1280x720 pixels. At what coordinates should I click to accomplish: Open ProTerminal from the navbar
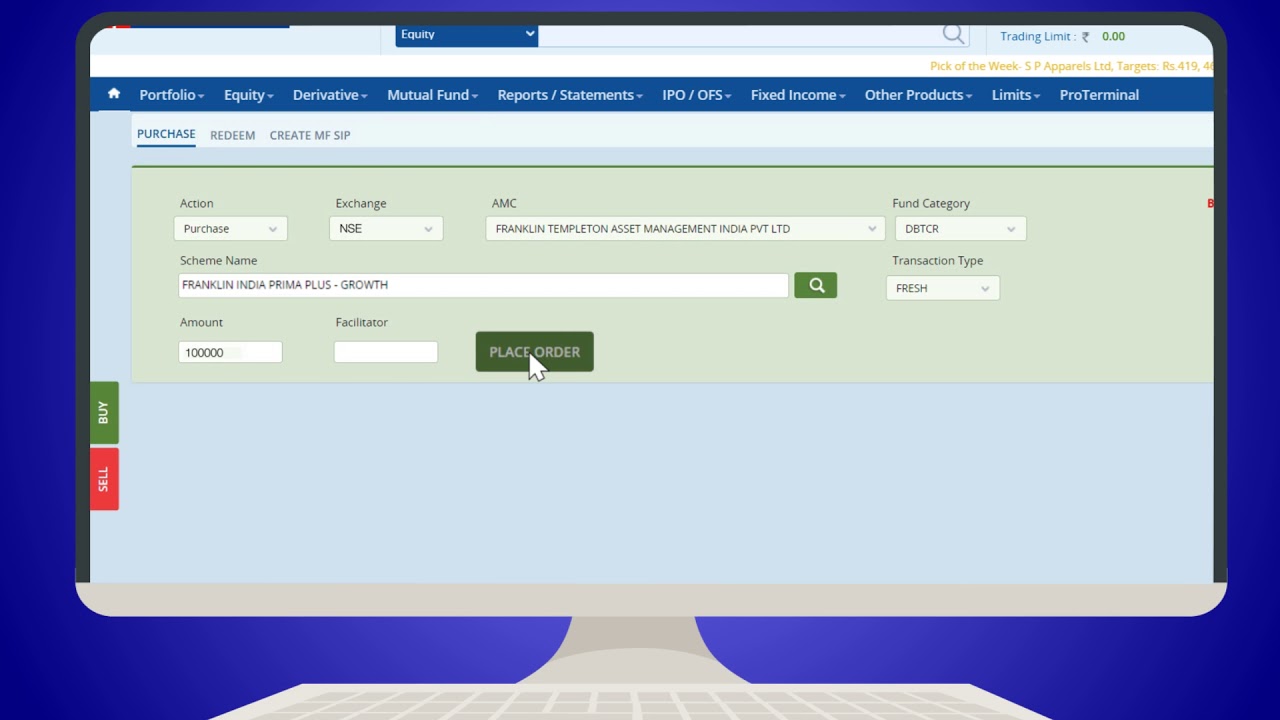point(1099,95)
